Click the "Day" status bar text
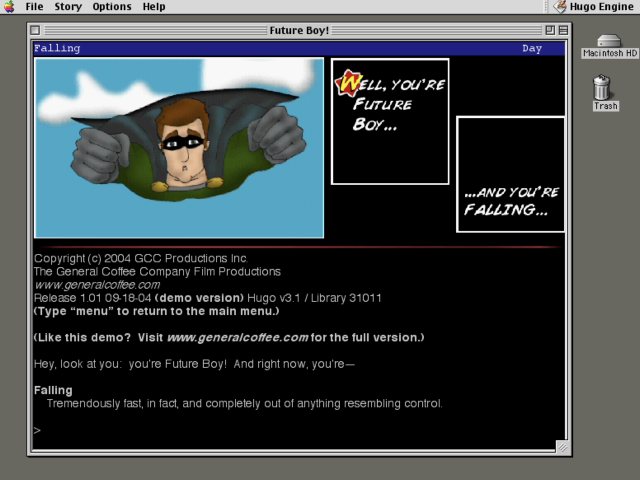The width and height of the screenshot is (640, 480). 532,48
